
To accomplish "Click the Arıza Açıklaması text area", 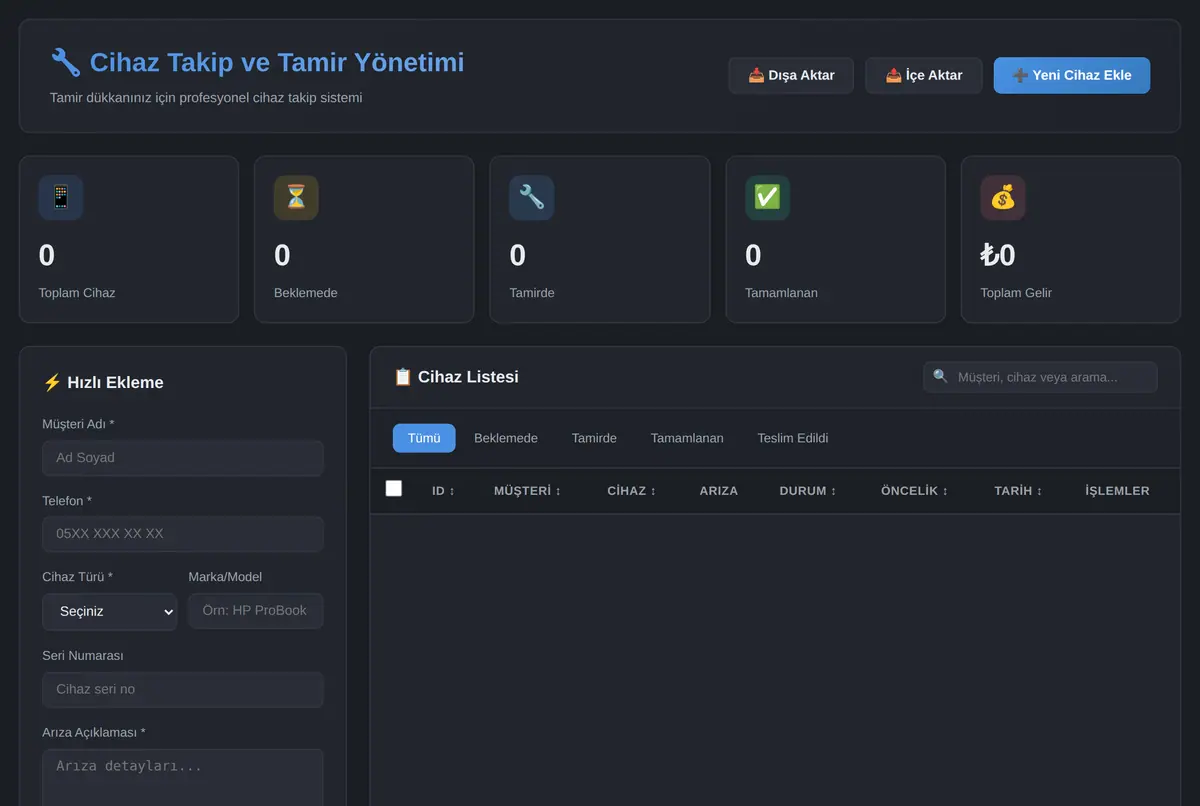I will click(x=183, y=778).
